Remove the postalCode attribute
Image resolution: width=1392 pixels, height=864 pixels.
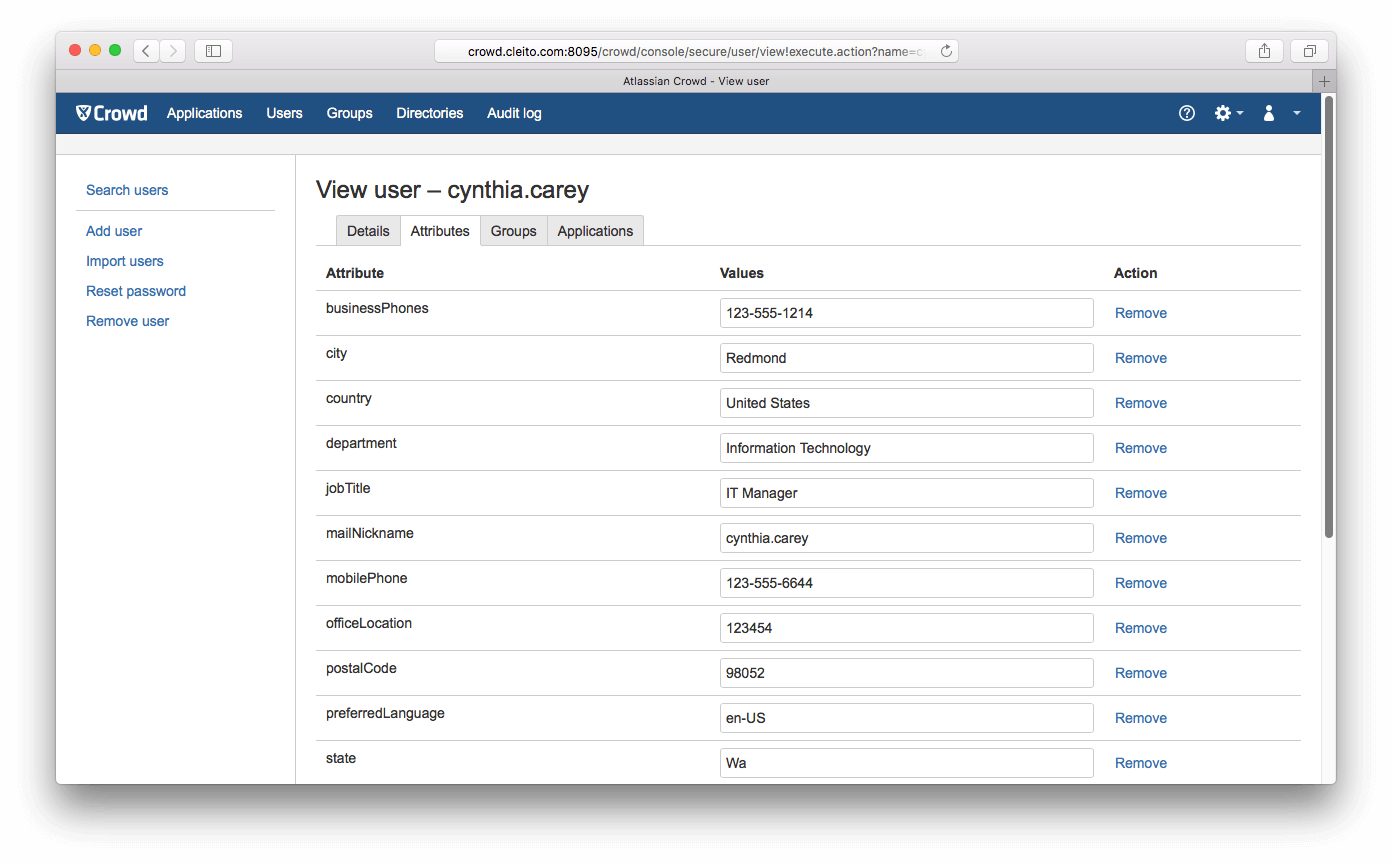1141,673
